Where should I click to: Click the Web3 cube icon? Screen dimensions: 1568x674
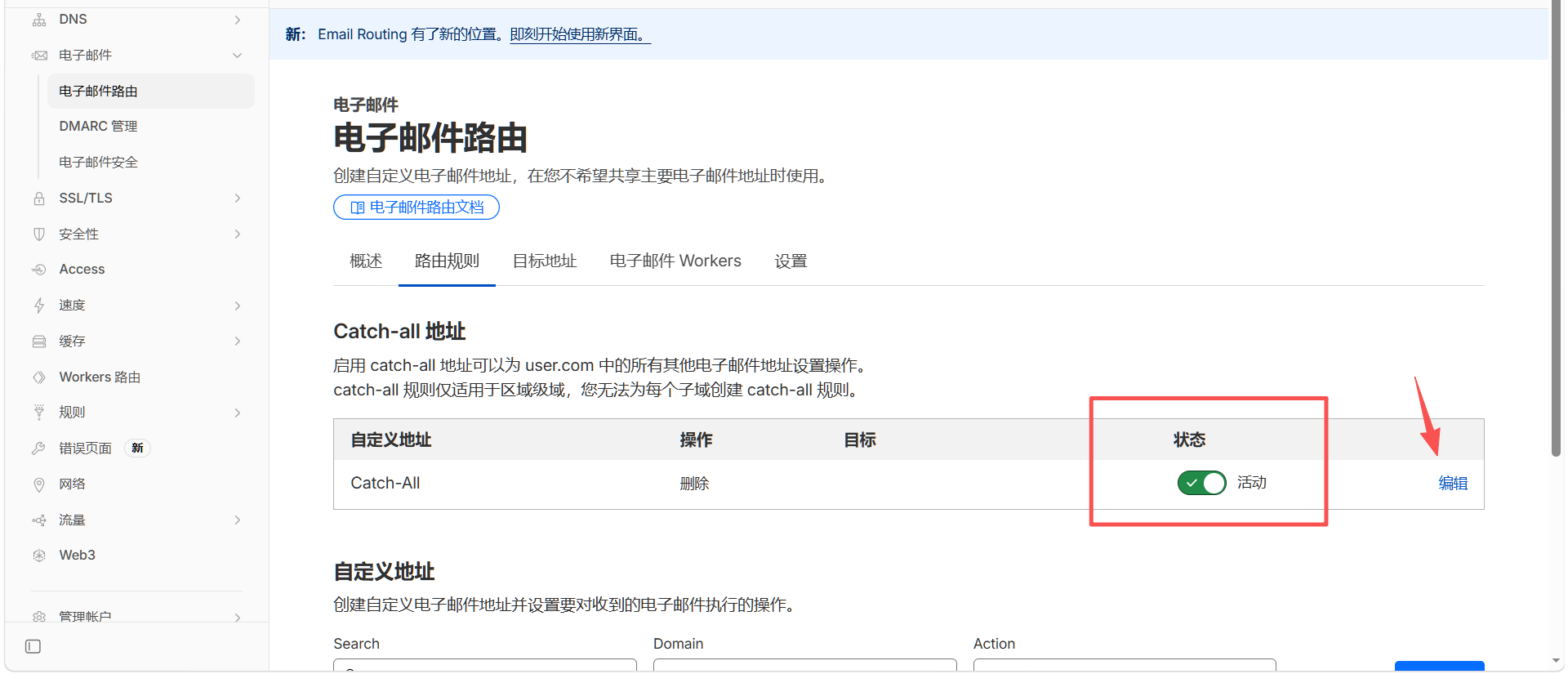39,556
